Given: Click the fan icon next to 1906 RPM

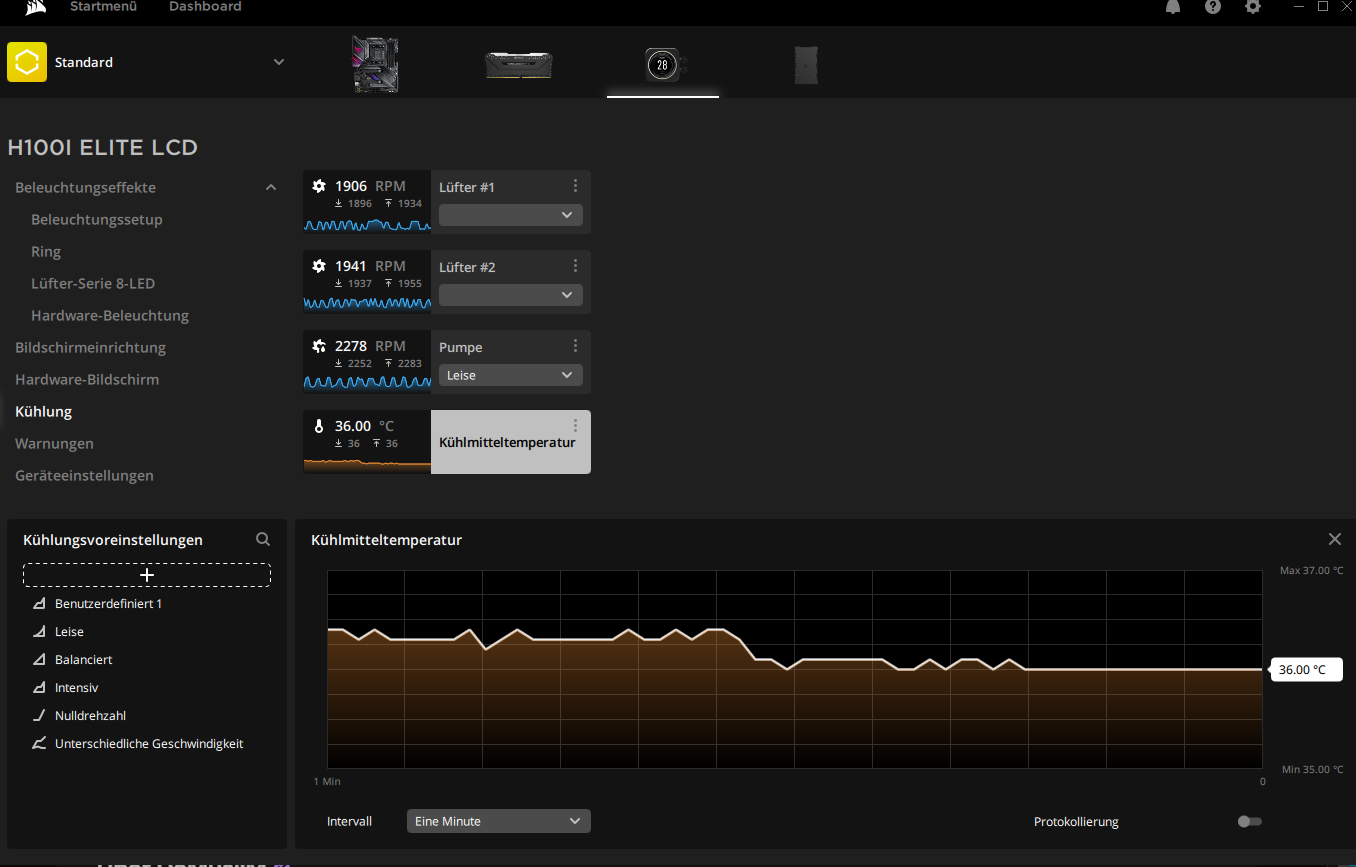Looking at the screenshot, I should (319, 186).
